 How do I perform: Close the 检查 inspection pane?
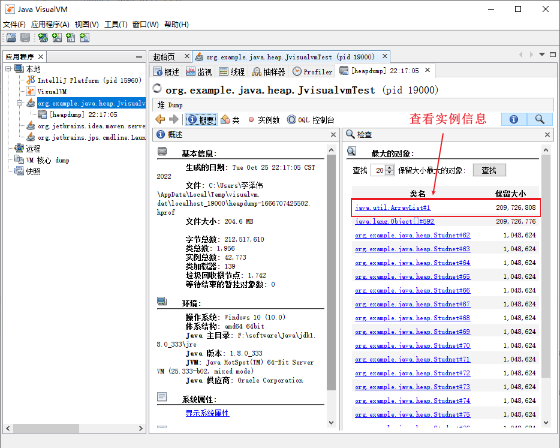[547, 135]
